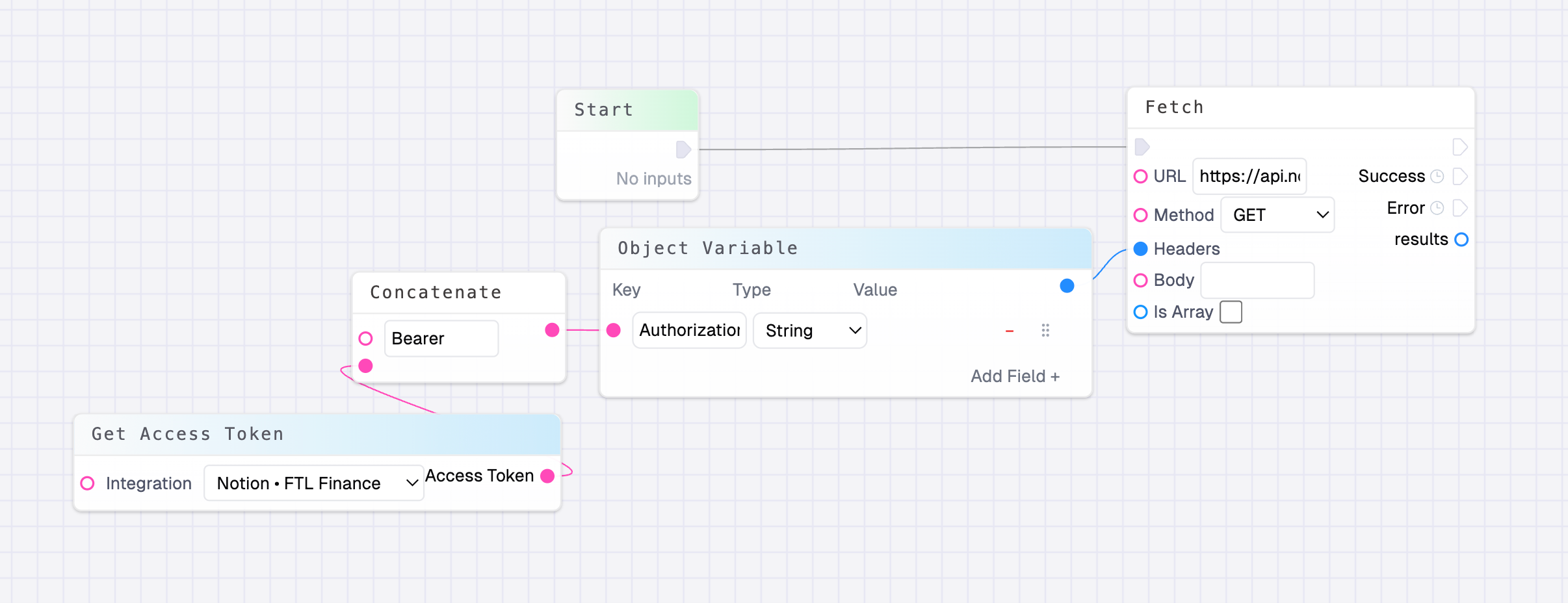Select the Object Variable node header
This screenshot has width=1568, height=603.
(846, 249)
